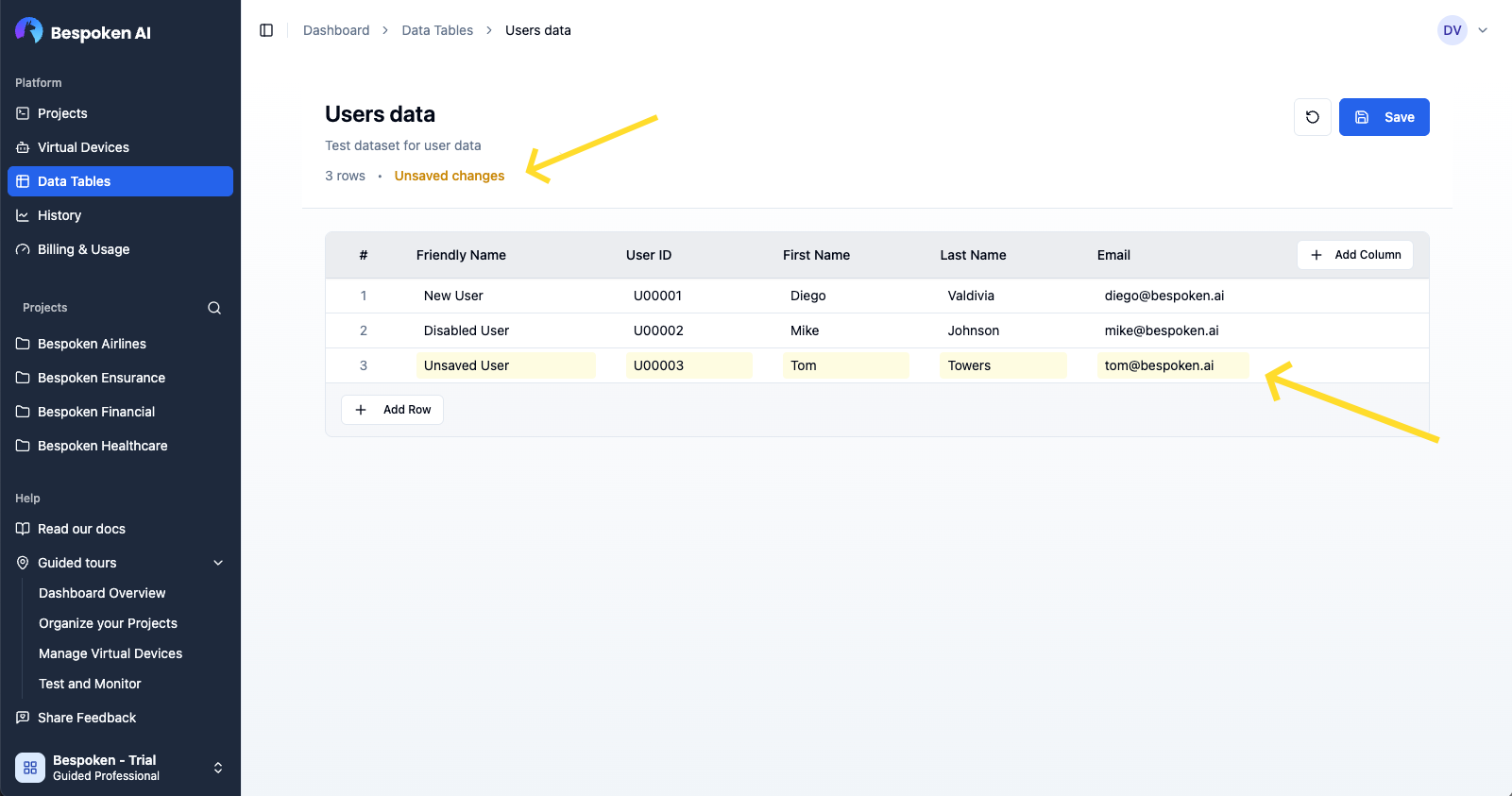Click the Add Column button

[x=1354, y=255]
